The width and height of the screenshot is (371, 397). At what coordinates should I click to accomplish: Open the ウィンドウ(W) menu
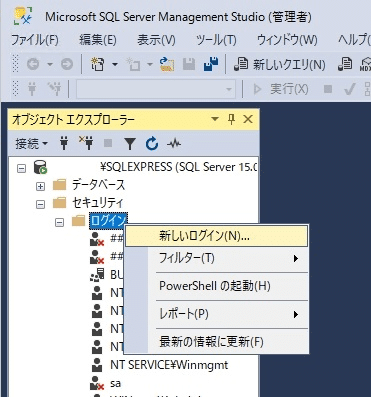(287, 40)
